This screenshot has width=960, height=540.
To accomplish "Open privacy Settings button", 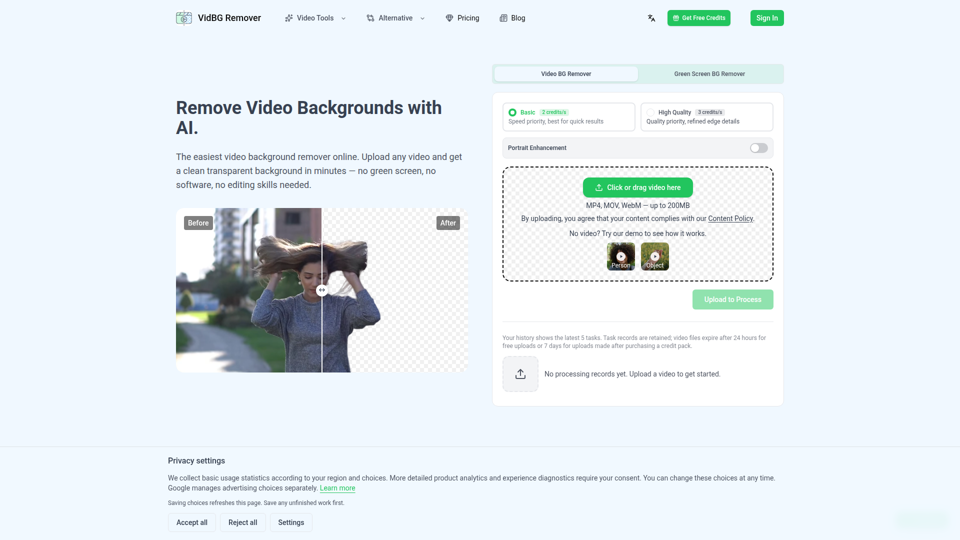I will [x=291, y=522].
